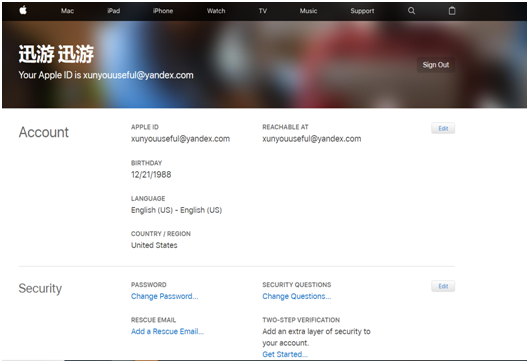Click the birthday value 12/21/1988
Image resolution: width=529 pixels, height=363 pixels.
click(151, 174)
